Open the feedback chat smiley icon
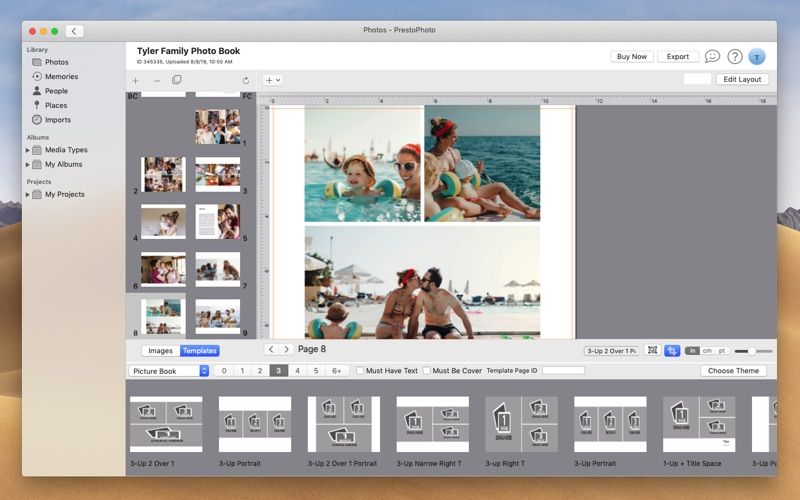 click(712, 56)
